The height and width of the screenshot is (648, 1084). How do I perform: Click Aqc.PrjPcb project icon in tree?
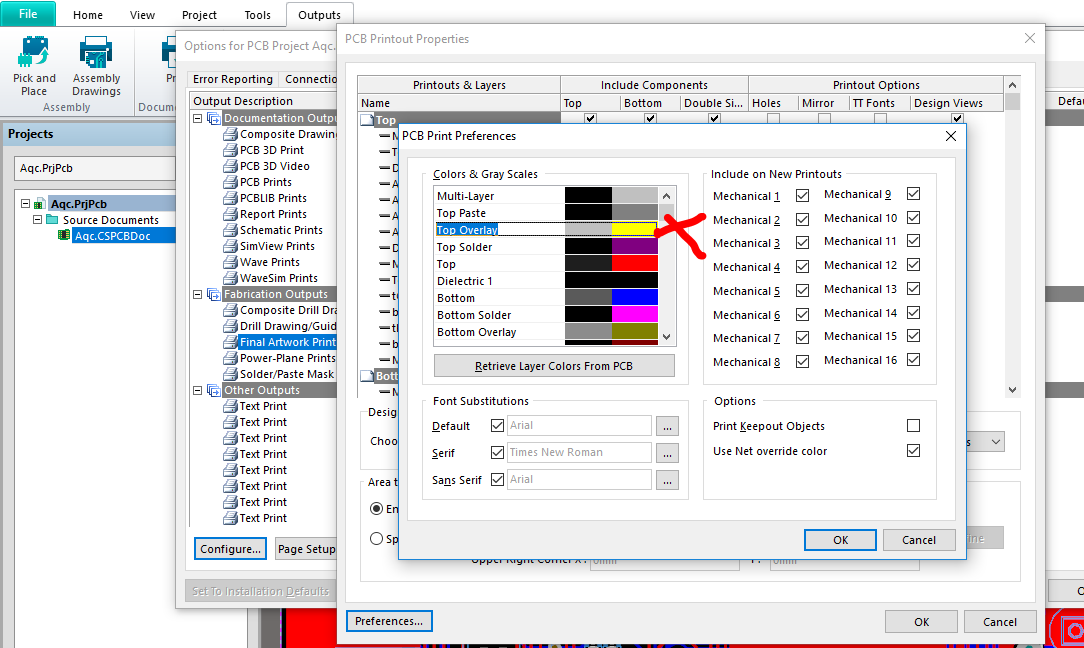click(x=39, y=204)
